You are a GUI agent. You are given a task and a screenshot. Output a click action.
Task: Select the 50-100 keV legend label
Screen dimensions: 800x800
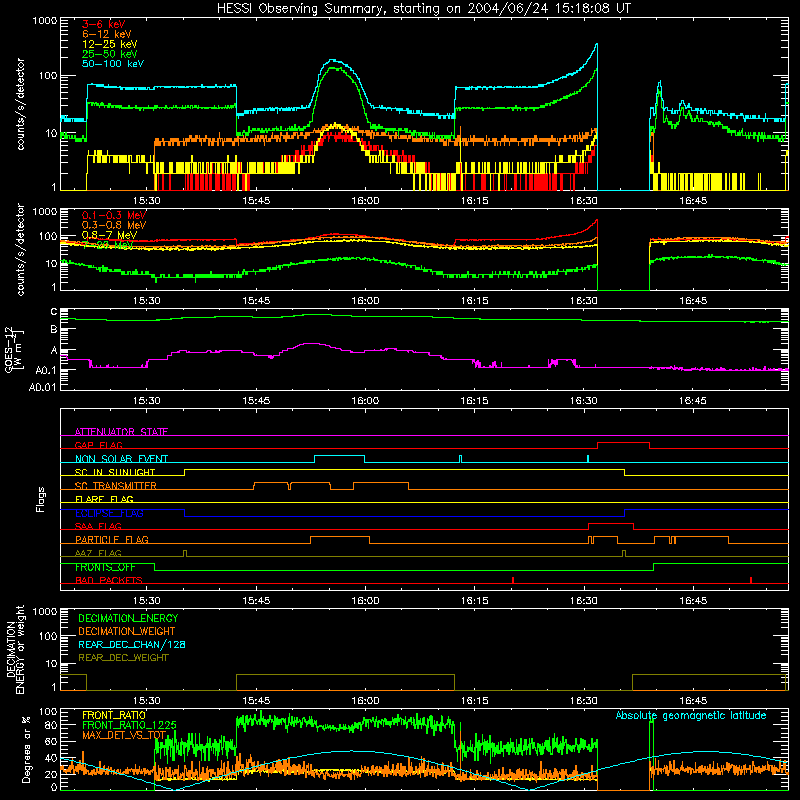113,64
